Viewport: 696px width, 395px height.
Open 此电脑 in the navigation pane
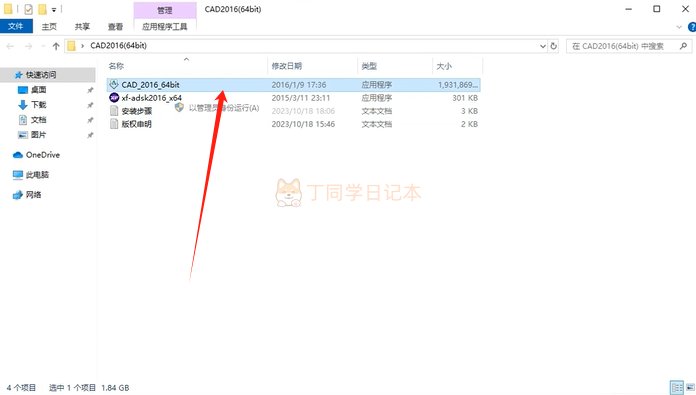(37, 175)
